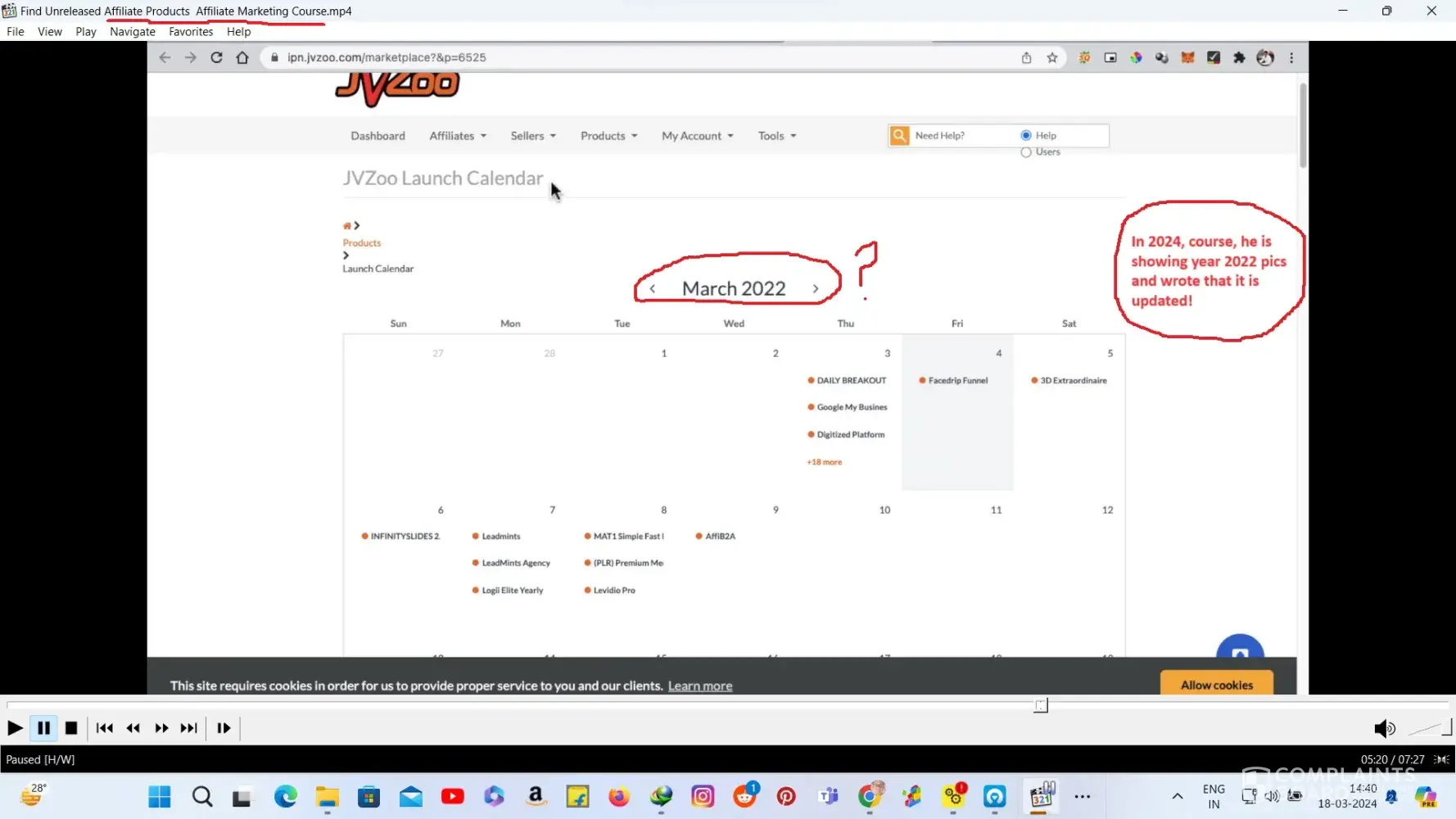Screen dimensions: 1456x819
Task: Mute the player volume speaker icon
Action: tap(1384, 729)
